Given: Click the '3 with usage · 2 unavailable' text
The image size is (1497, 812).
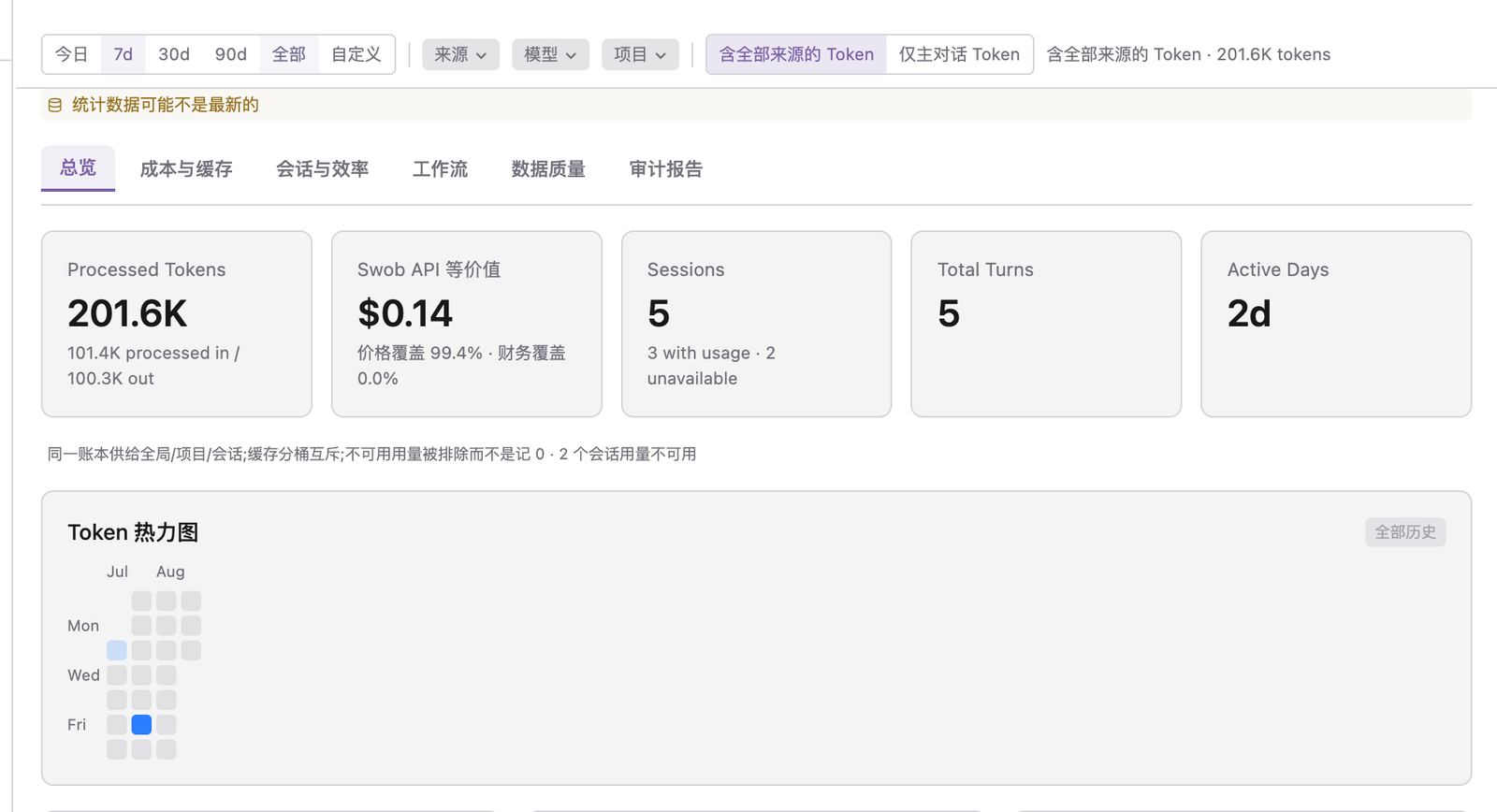Looking at the screenshot, I should [711, 366].
